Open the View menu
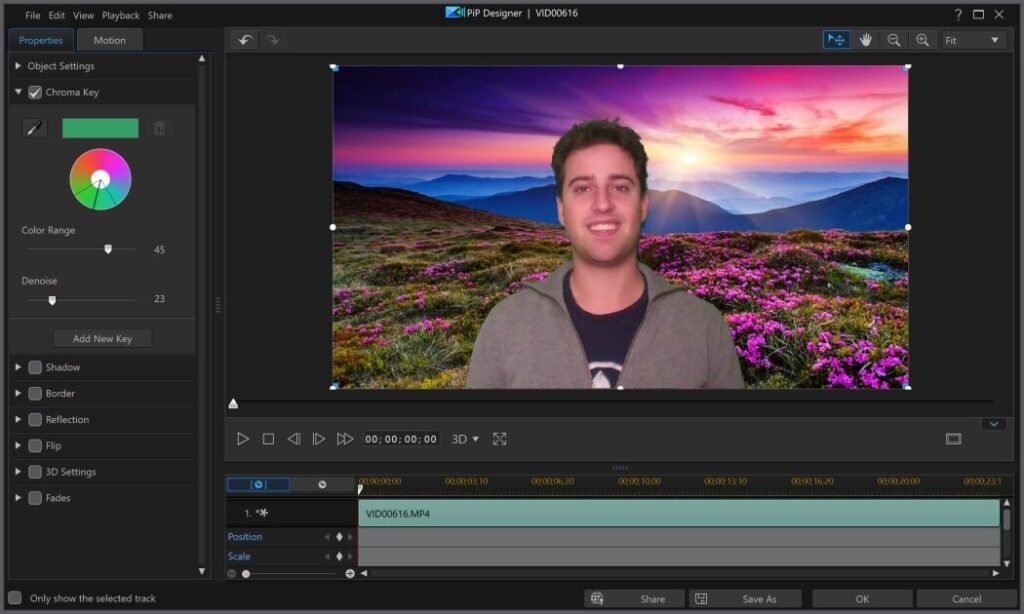The image size is (1024, 614). point(84,15)
